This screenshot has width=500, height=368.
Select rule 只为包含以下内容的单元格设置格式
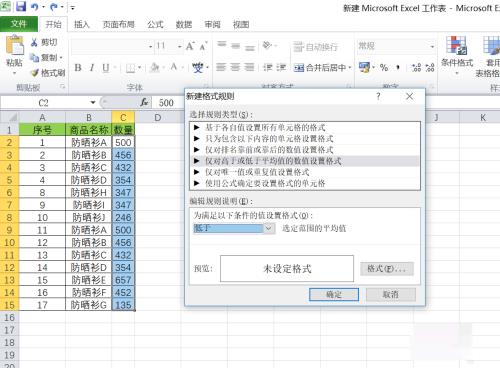[305, 138]
